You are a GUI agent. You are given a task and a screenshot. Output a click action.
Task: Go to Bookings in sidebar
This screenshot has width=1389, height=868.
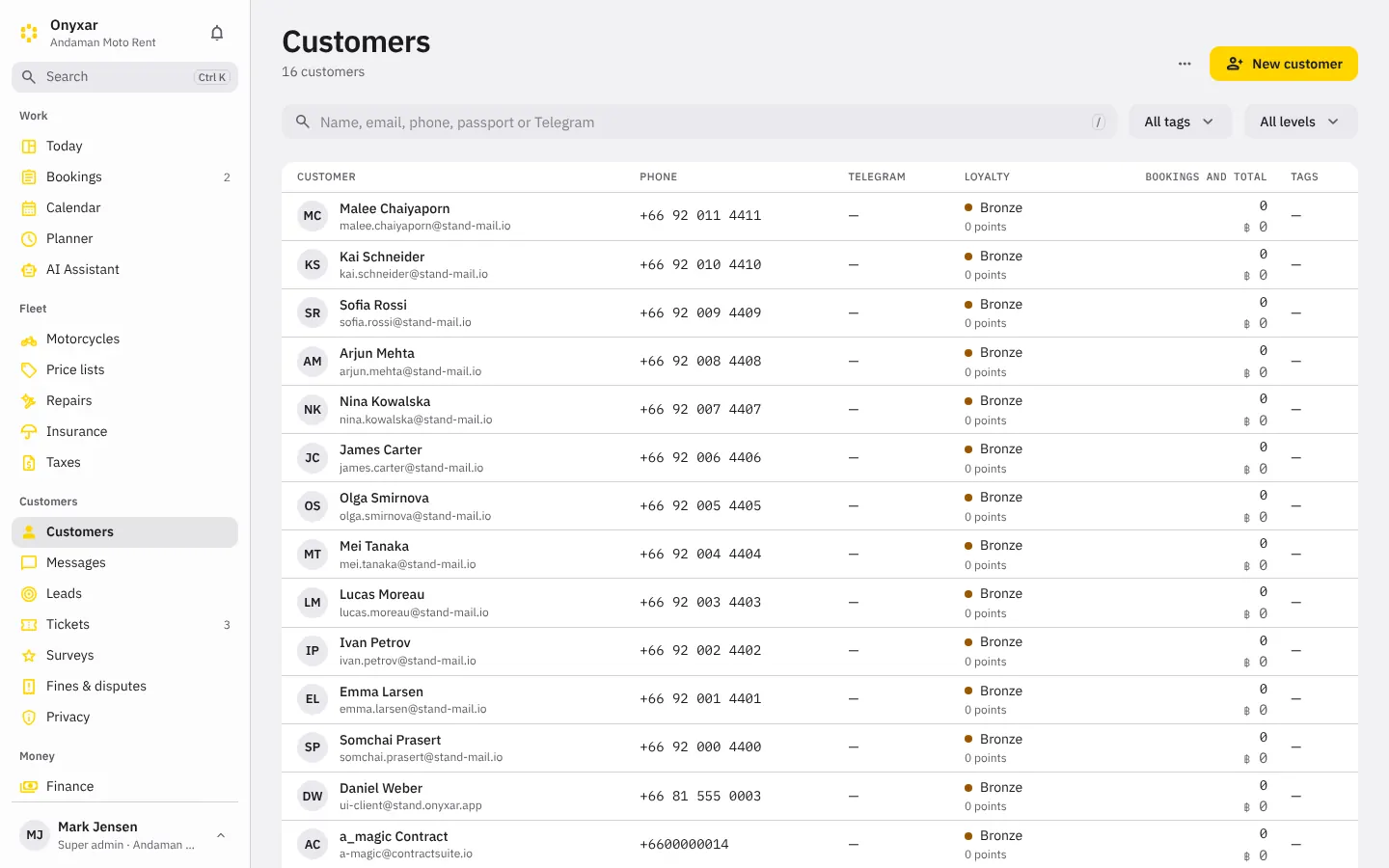coord(124,176)
